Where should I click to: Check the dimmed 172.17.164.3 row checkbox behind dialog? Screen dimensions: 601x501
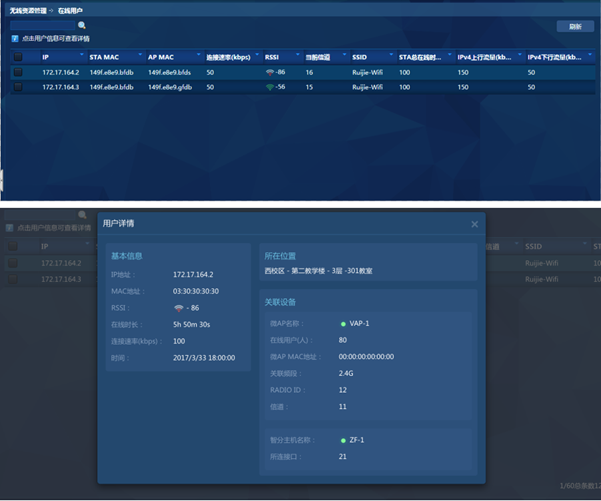tap(13, 279)
